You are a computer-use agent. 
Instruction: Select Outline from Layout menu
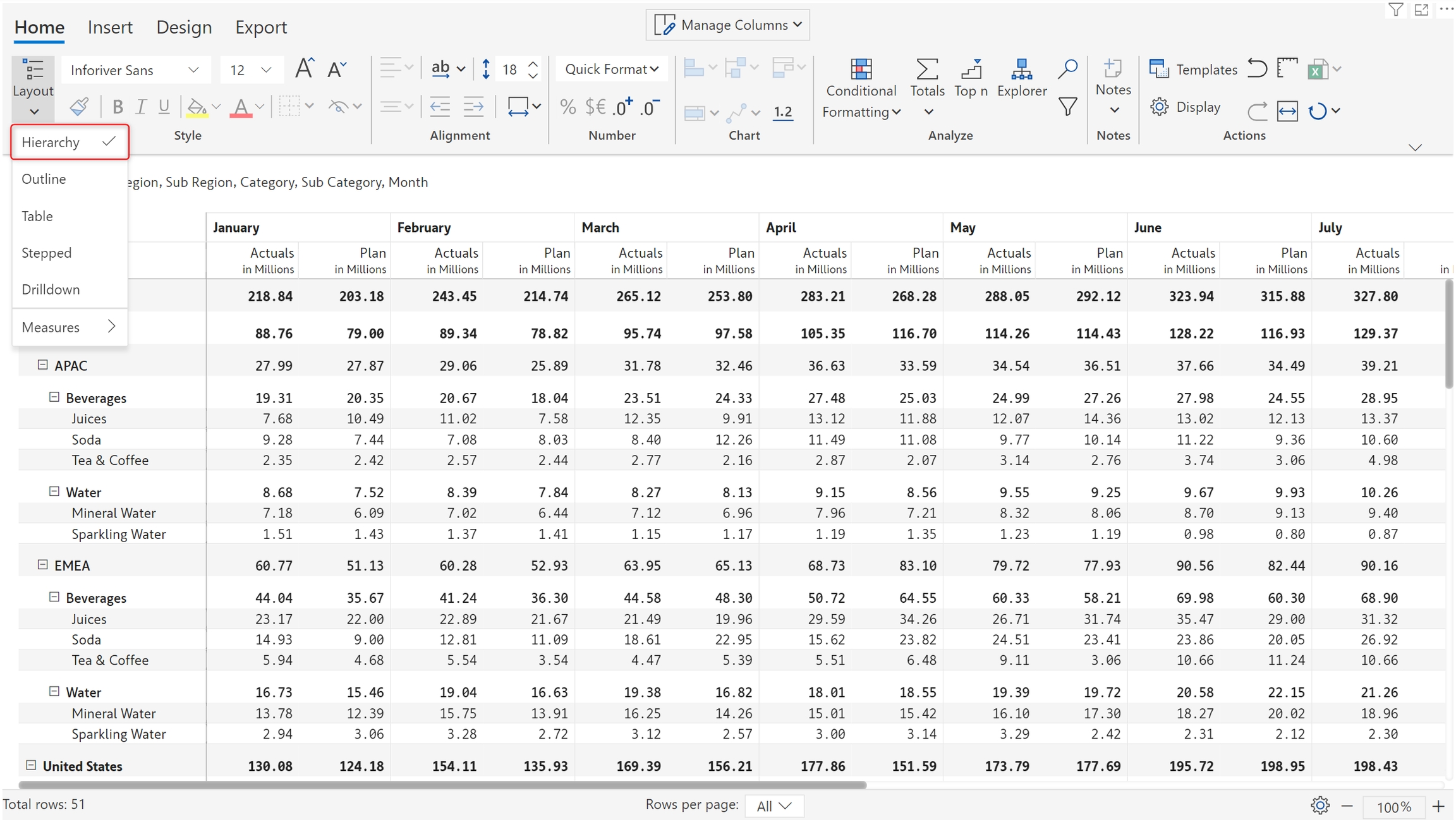[44, 179]
